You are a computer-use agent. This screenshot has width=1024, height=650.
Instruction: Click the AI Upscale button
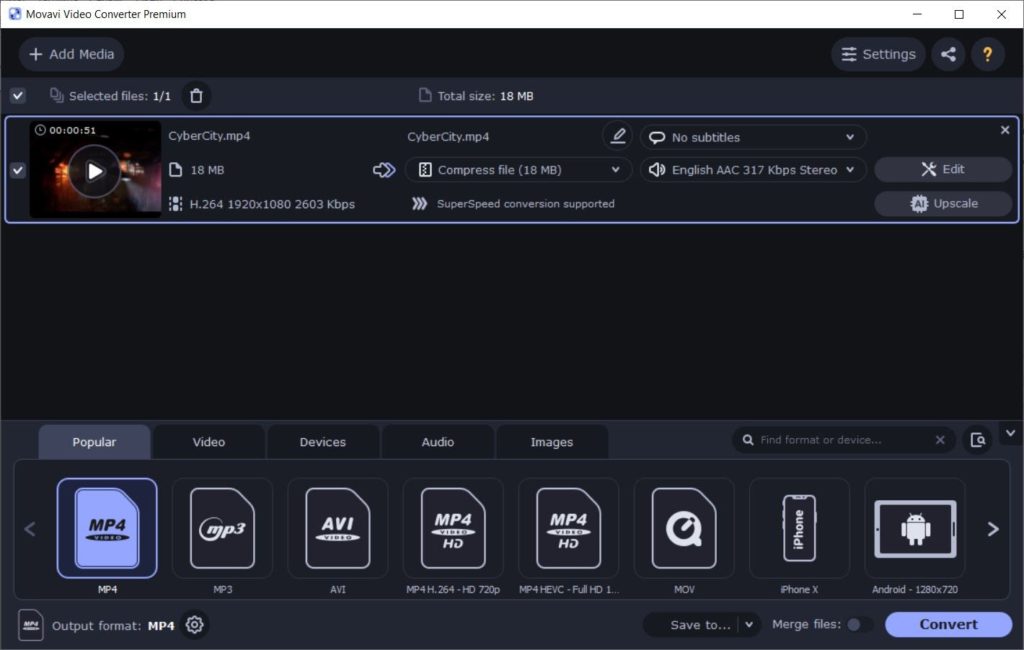point(943,203)
